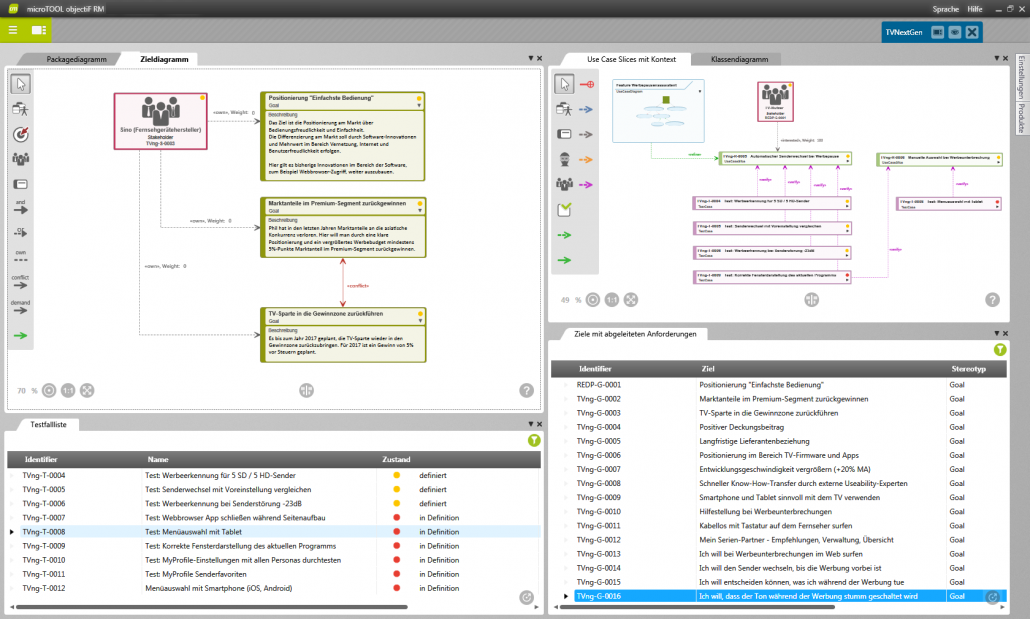
Task: Click the 1:1 zoom level control under Zieldiagramm
Action: pyautogui.click(x=67, y=390)
